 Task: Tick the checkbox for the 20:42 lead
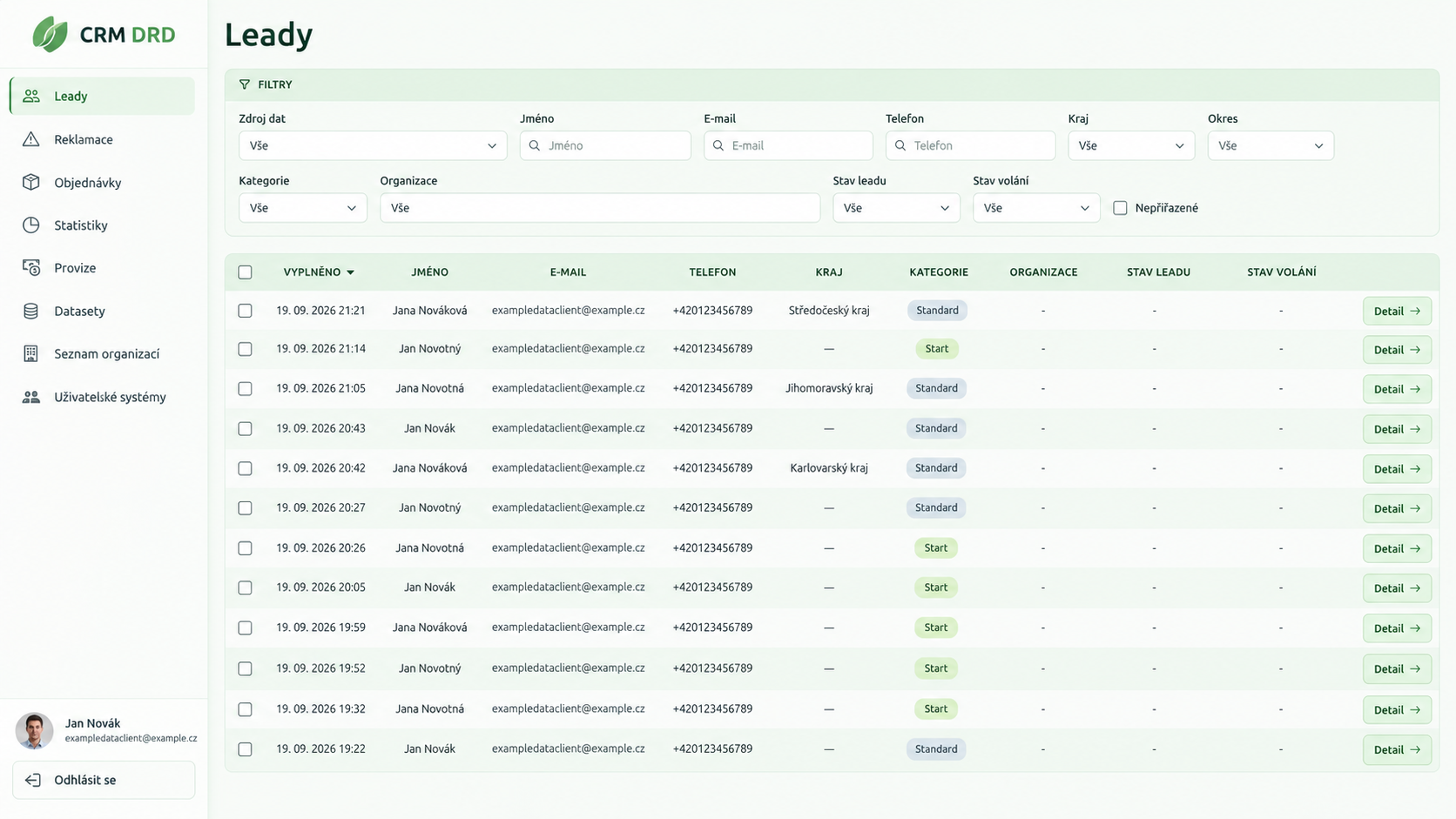pyautogui.click(x=245, y=468)
